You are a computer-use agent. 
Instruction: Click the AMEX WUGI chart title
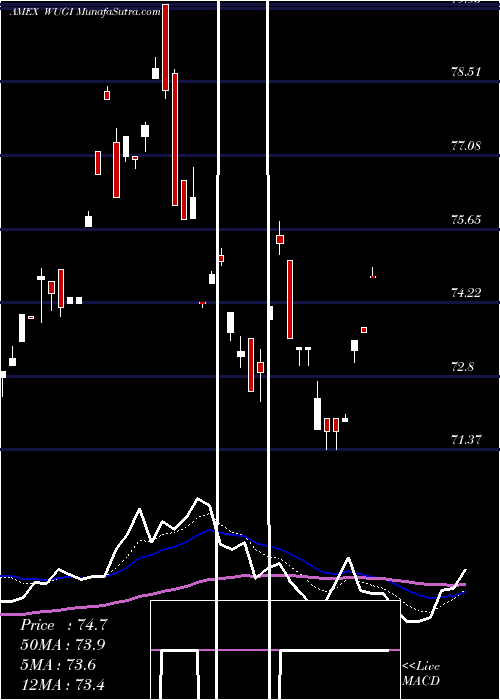(x=85, y=12)
